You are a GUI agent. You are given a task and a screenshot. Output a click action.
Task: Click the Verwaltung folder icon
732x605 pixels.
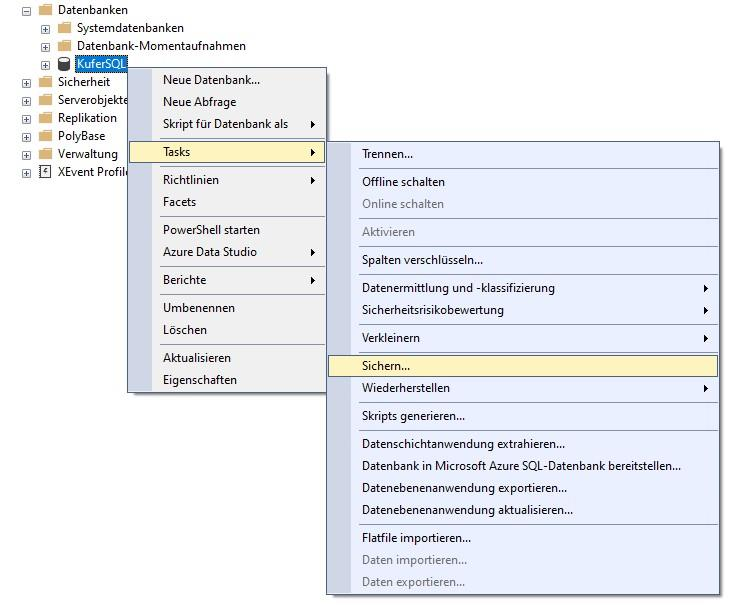point(45,154)
